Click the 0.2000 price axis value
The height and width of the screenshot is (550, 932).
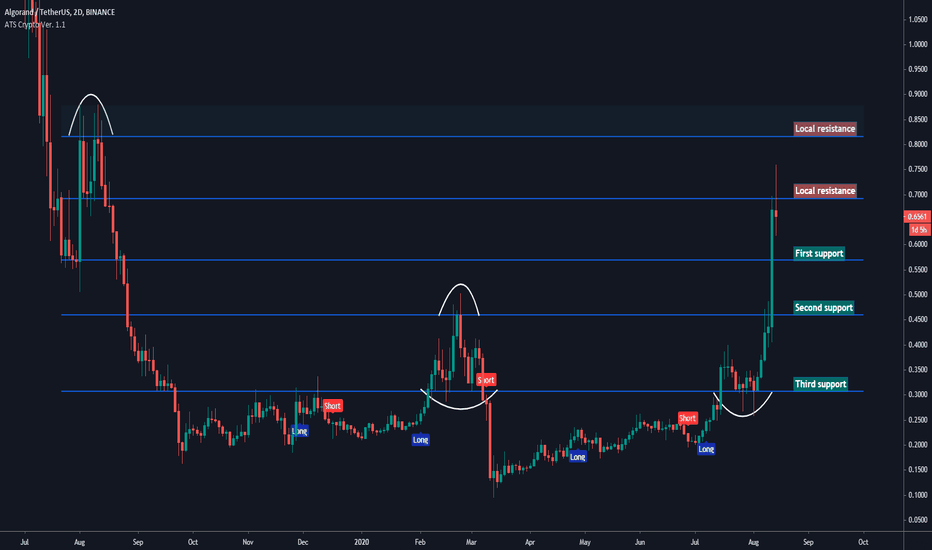(x=918, y=445)
